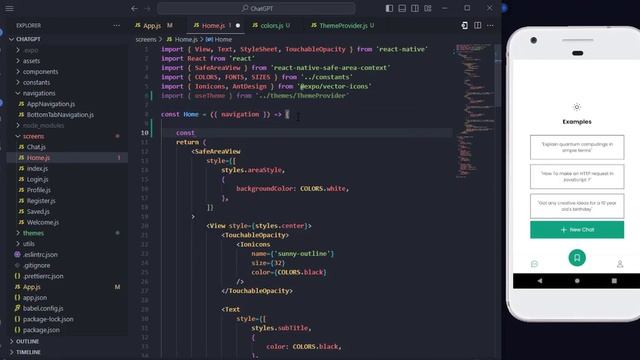Tap the birthday ideas example card in emulator
The width and height of the screenshot is (640, 360).
tap(577, 206)
